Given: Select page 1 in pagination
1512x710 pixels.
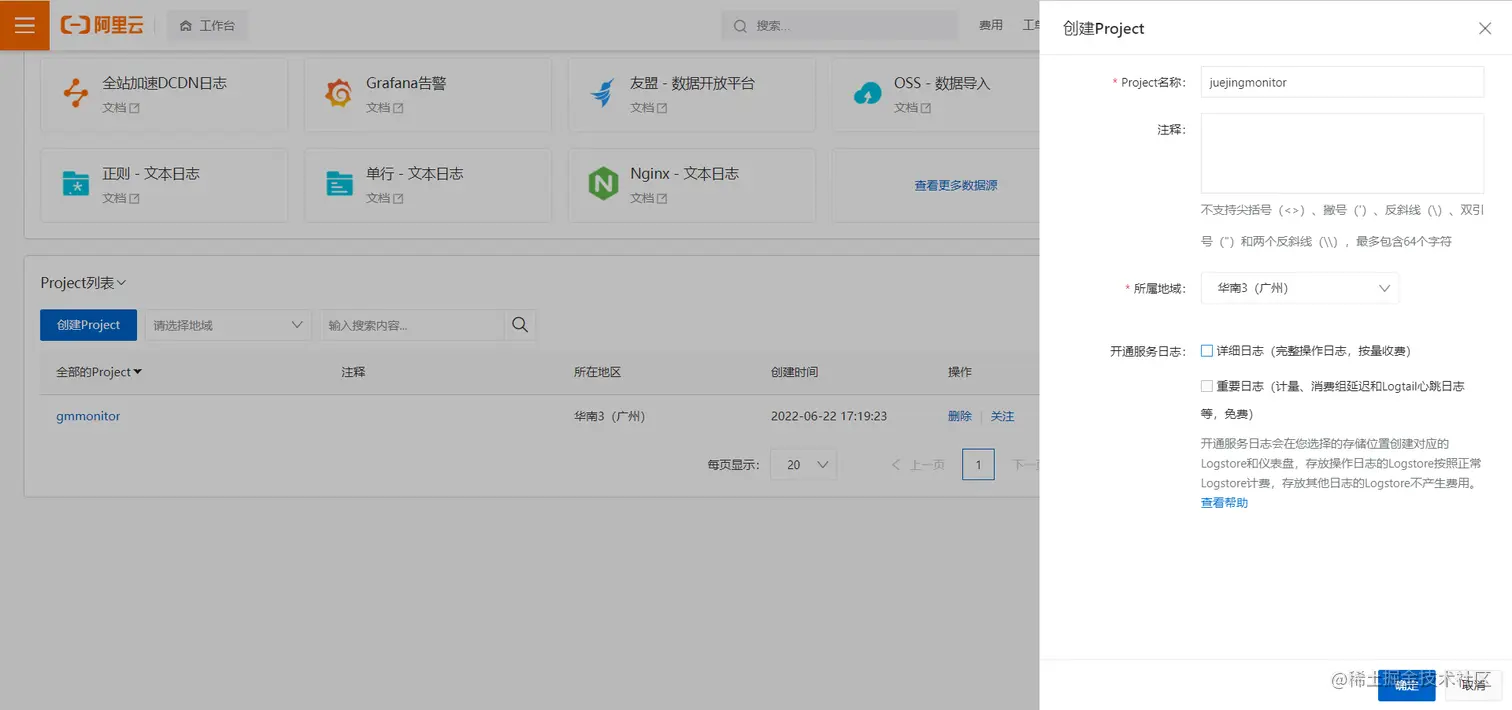Looking at the screenshot, I should point(978,464).
